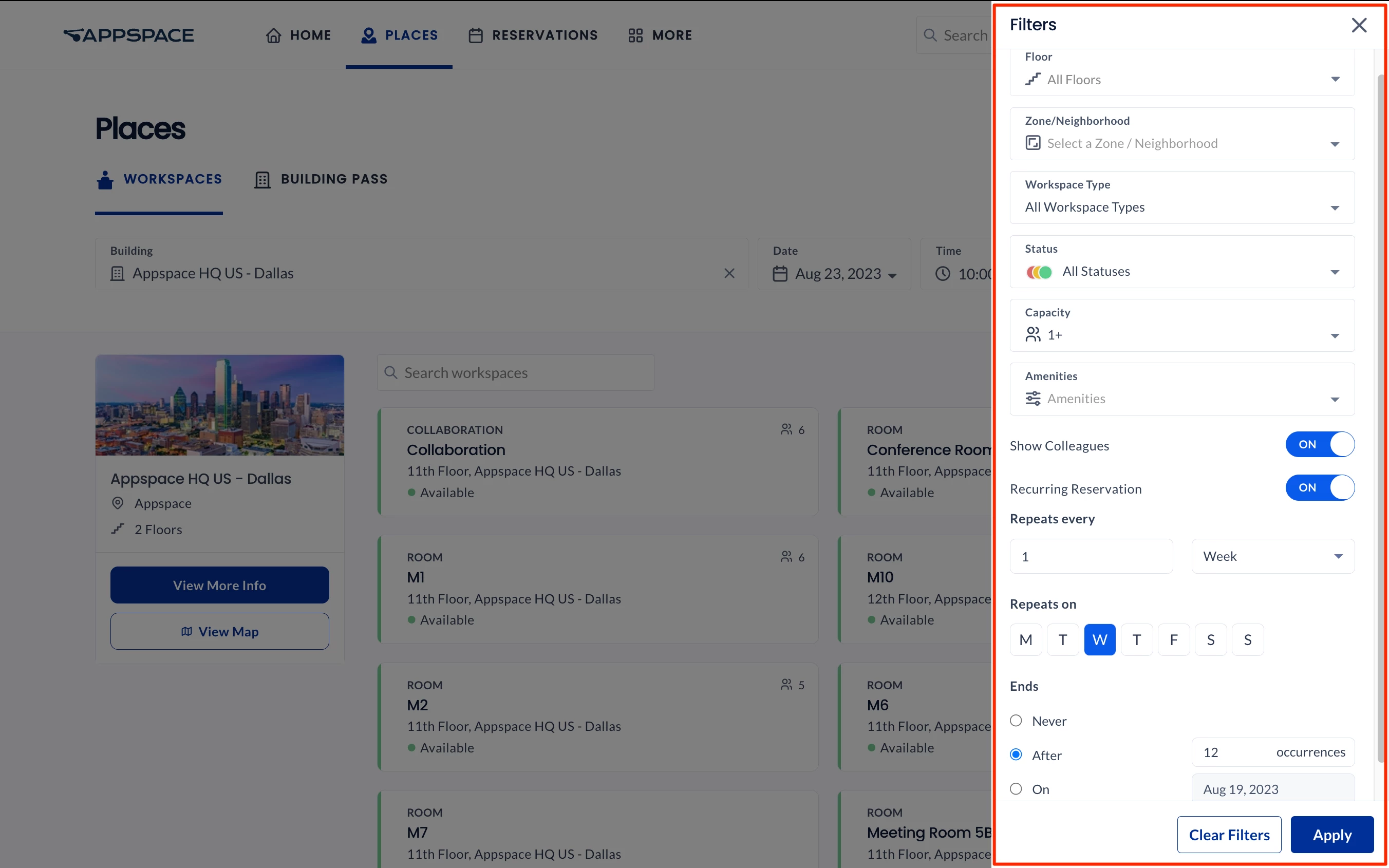Turn off Show Colleagues toggle

coord(1319,444)
